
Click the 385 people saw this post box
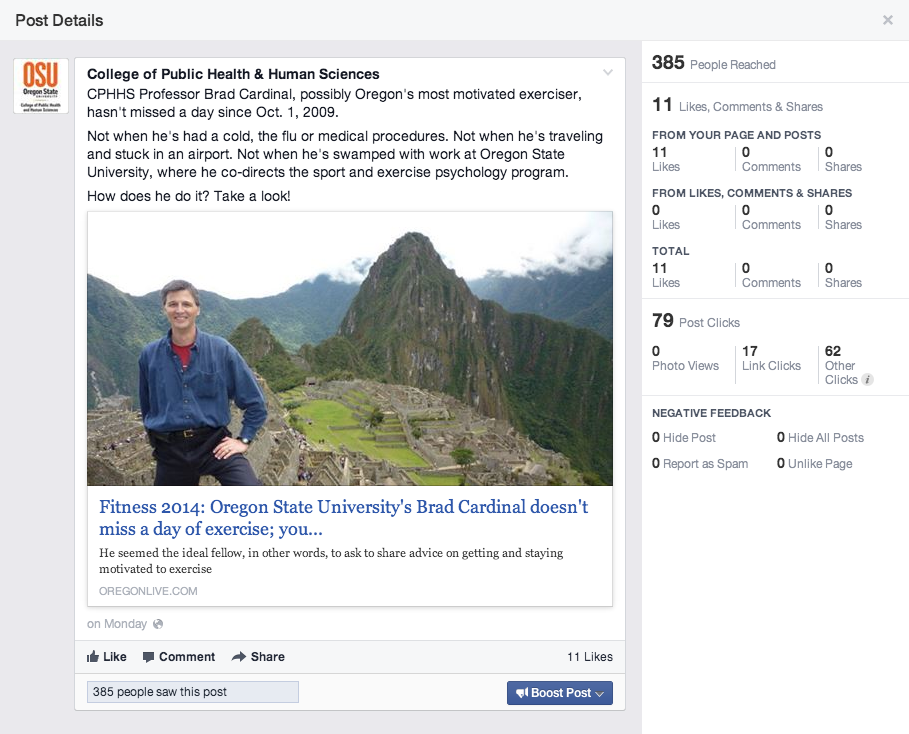pos(192,692)
